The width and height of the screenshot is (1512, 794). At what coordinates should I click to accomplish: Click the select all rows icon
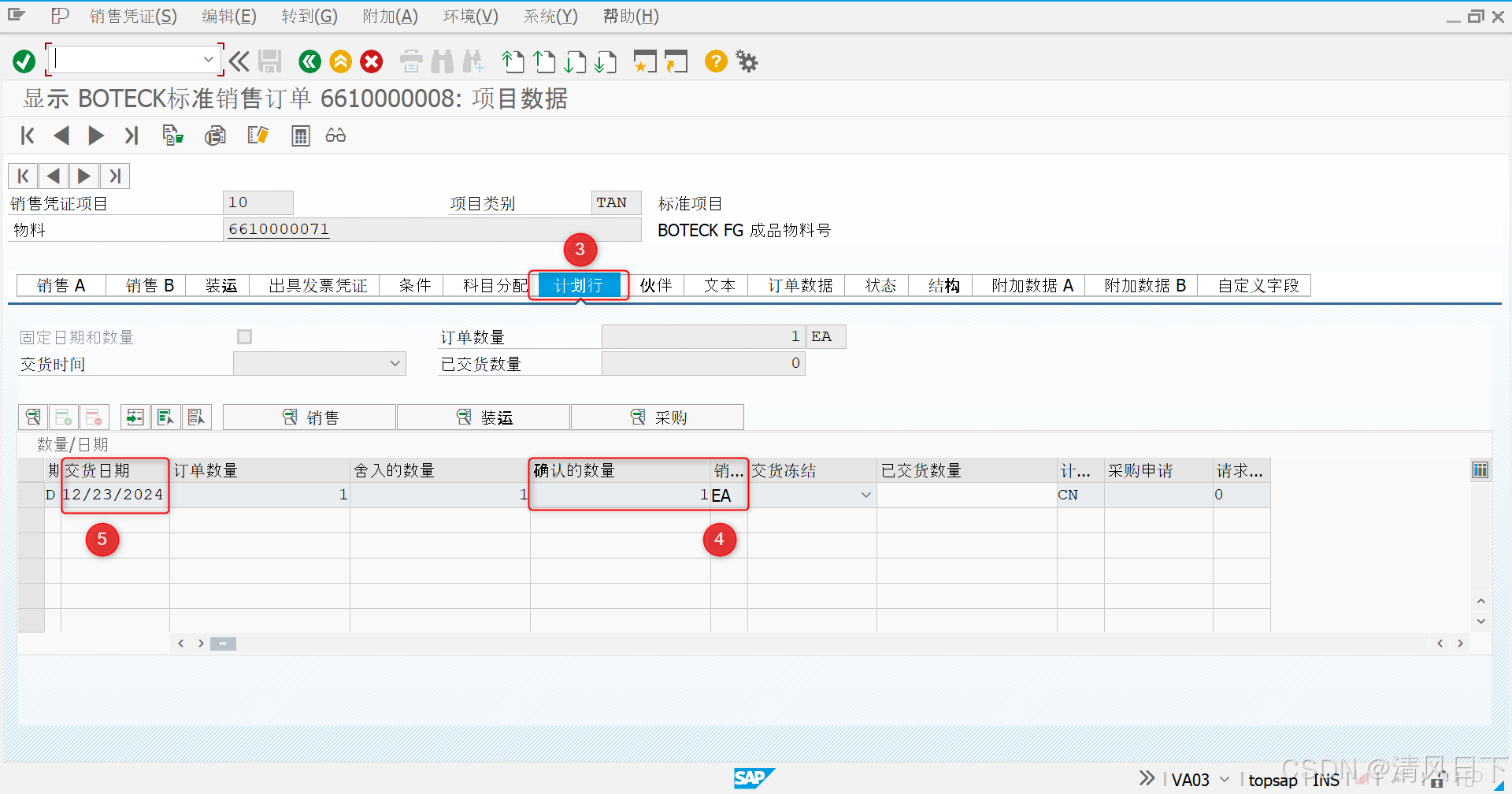point(166,417)
